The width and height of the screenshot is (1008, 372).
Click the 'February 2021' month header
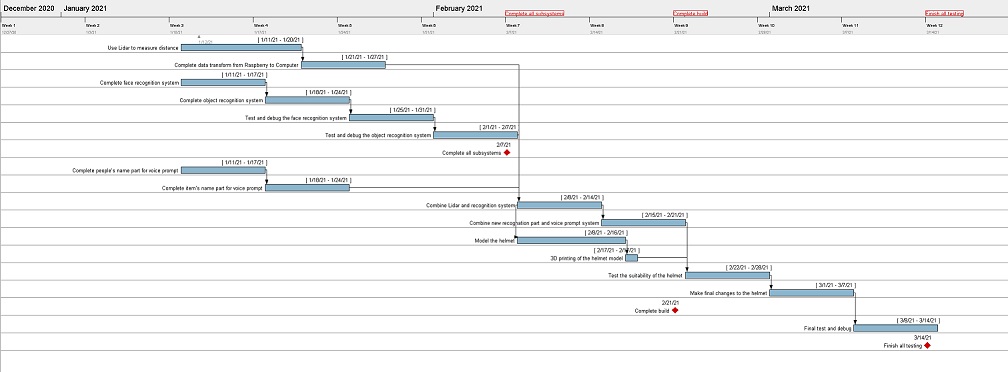click(x=459, y=8)
